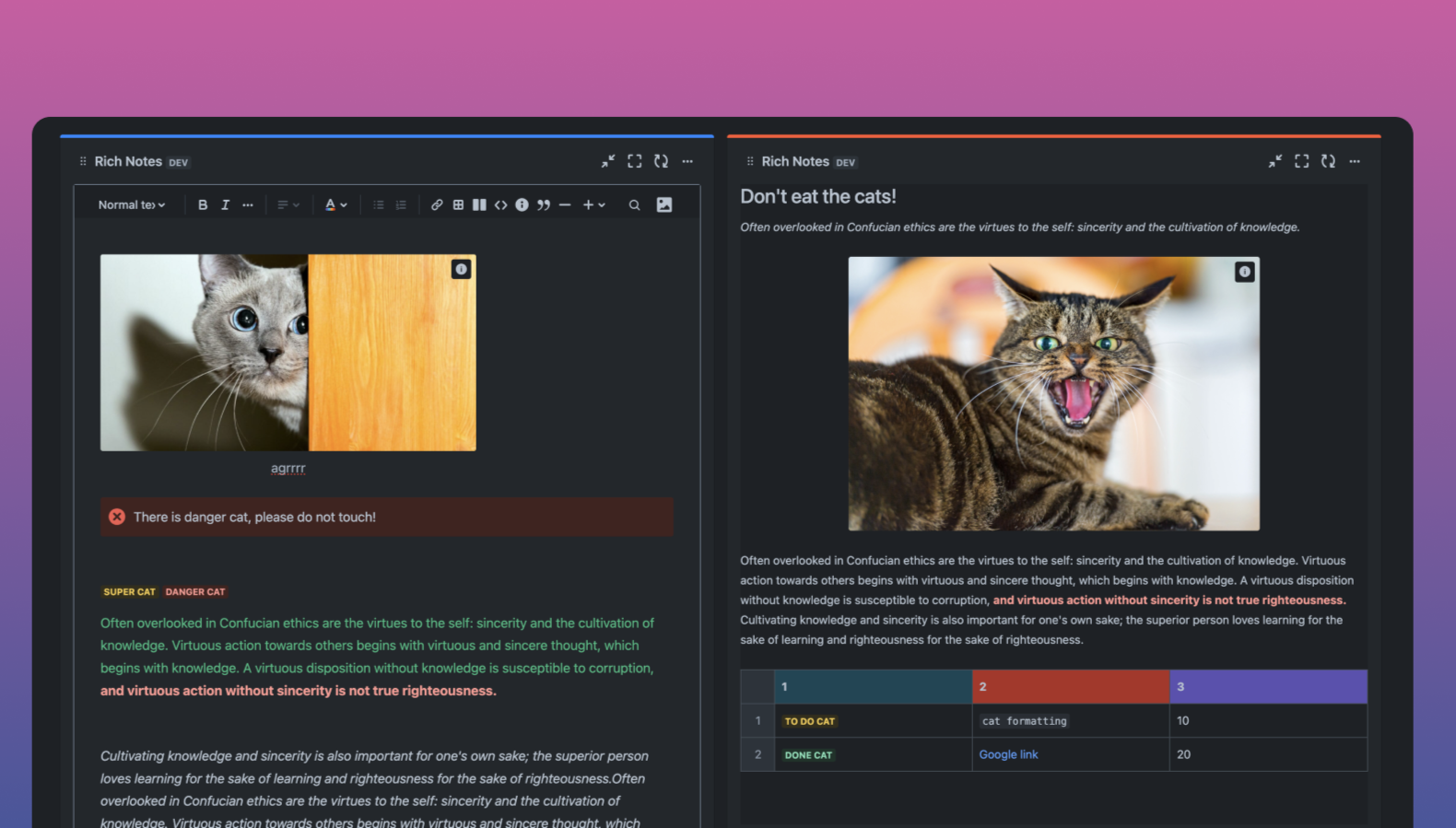Screen dimensions: 1456x828
Task: Collapse the left Rich Notes panel
Action: click(608, 161)
